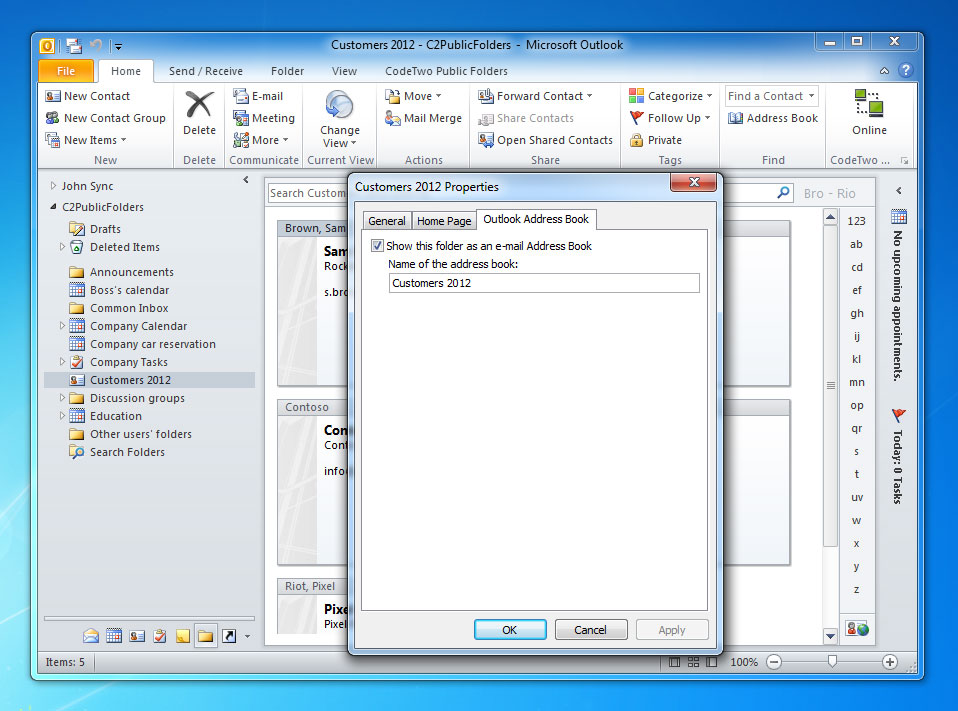958x711 pixels.
Task: Select the Tasks icon in navigation pane
Action: click(x=158, y=635)
